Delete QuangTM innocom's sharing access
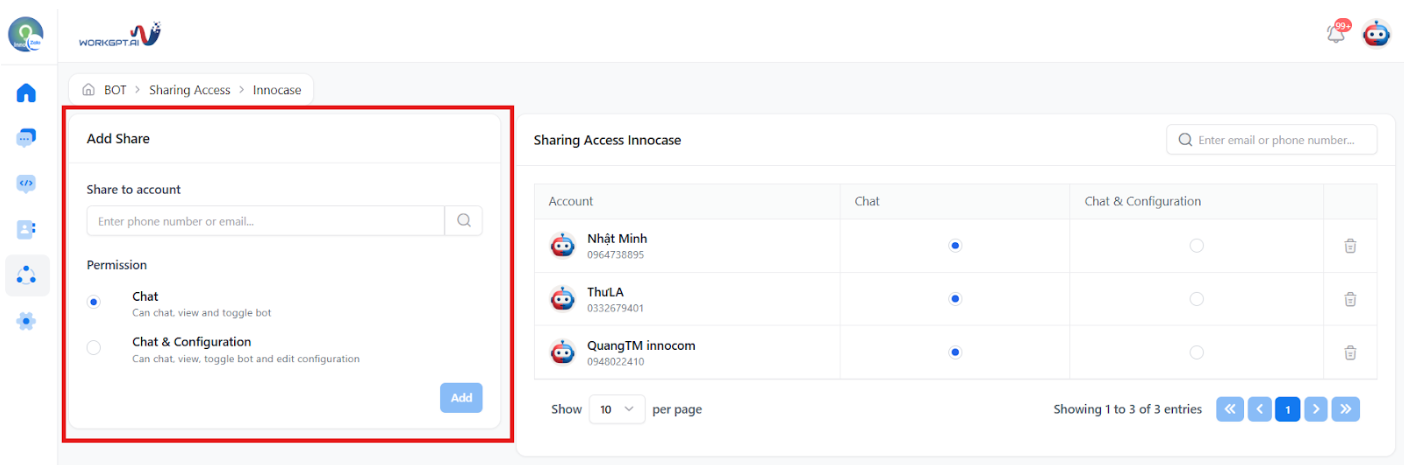This screenshot has height=465, width=1404. point(1349,352)
